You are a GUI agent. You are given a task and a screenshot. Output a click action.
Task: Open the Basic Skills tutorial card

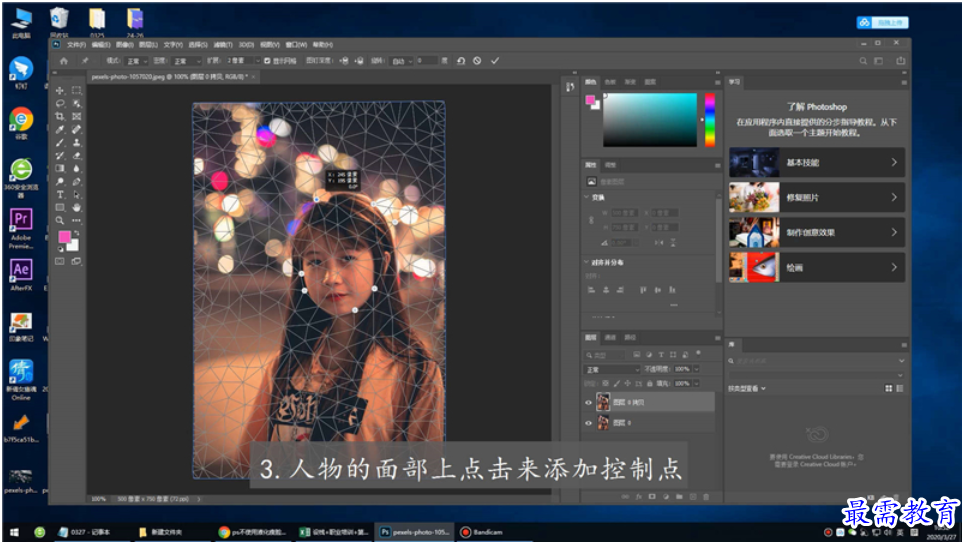click(816, 163)
